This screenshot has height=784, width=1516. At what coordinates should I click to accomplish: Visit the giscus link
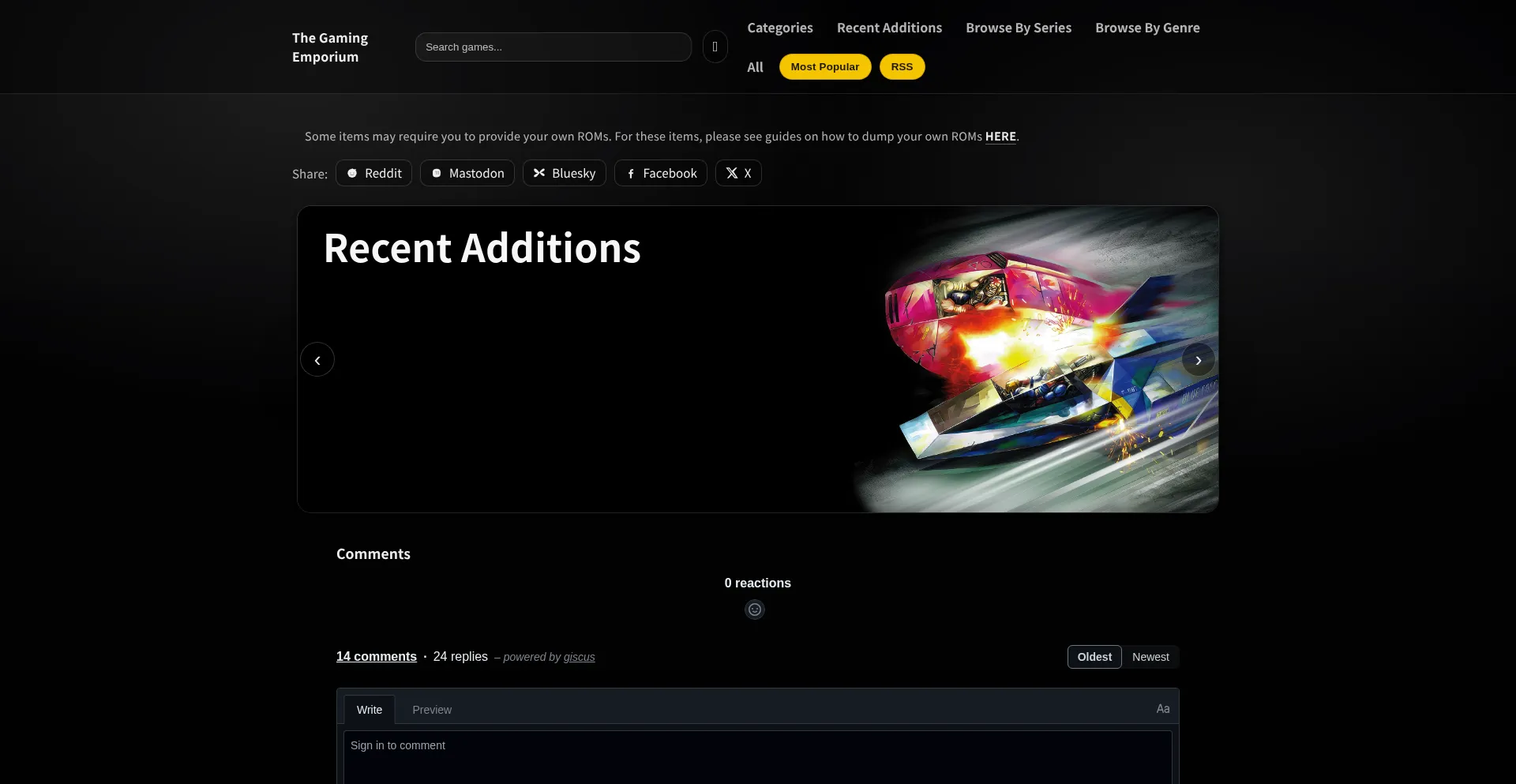(x=580, y=657)
